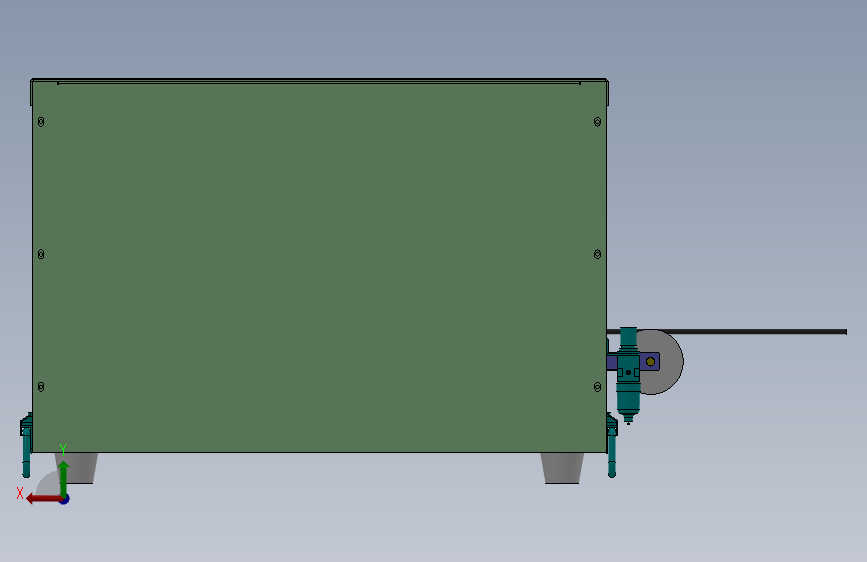The height and width of the screenshot is (562, 867).
Task: Pick the teal air filter regulator unit
Action: [628, 374]
